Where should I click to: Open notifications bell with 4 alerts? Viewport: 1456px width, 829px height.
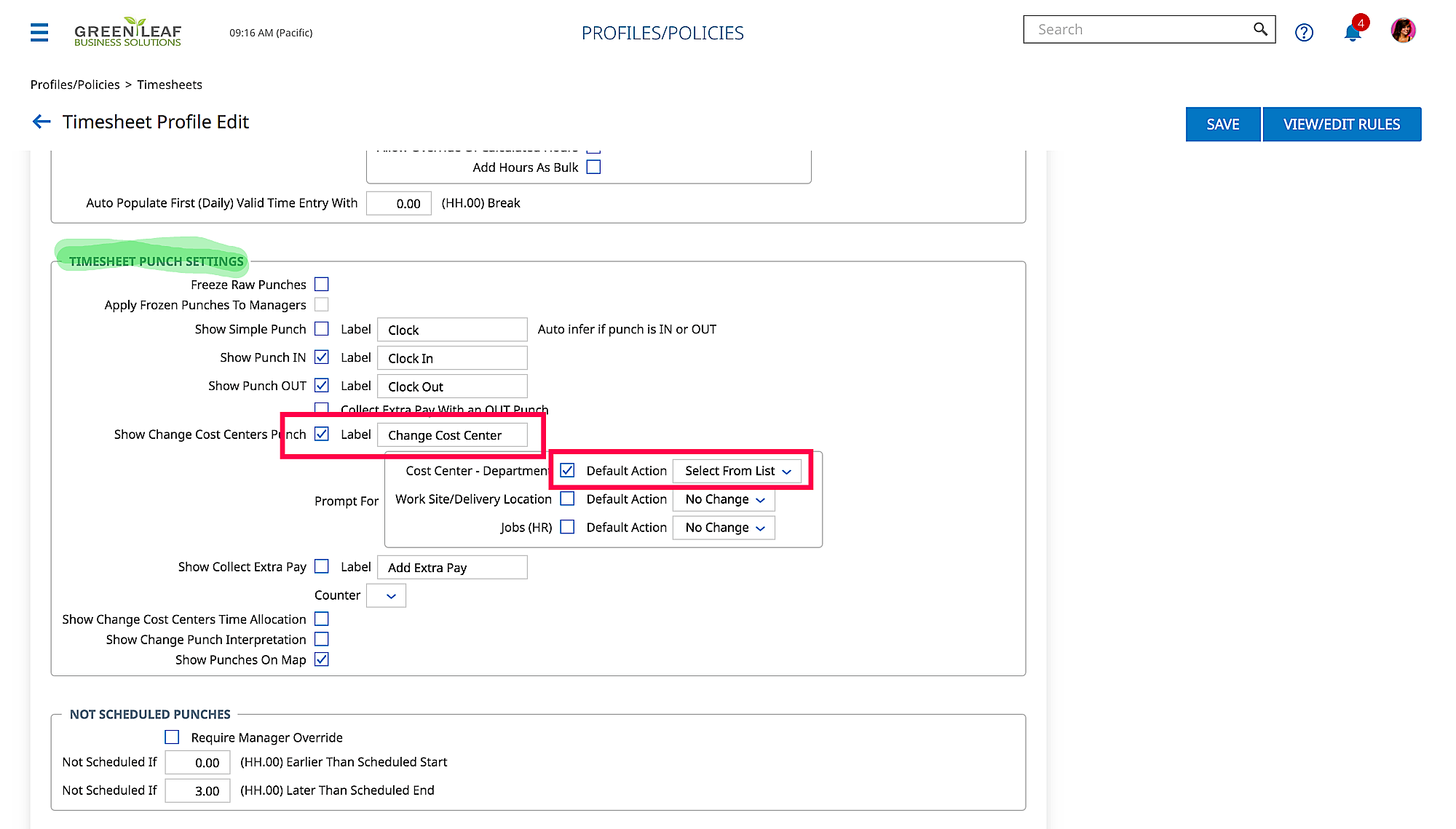pos(1352,33)
